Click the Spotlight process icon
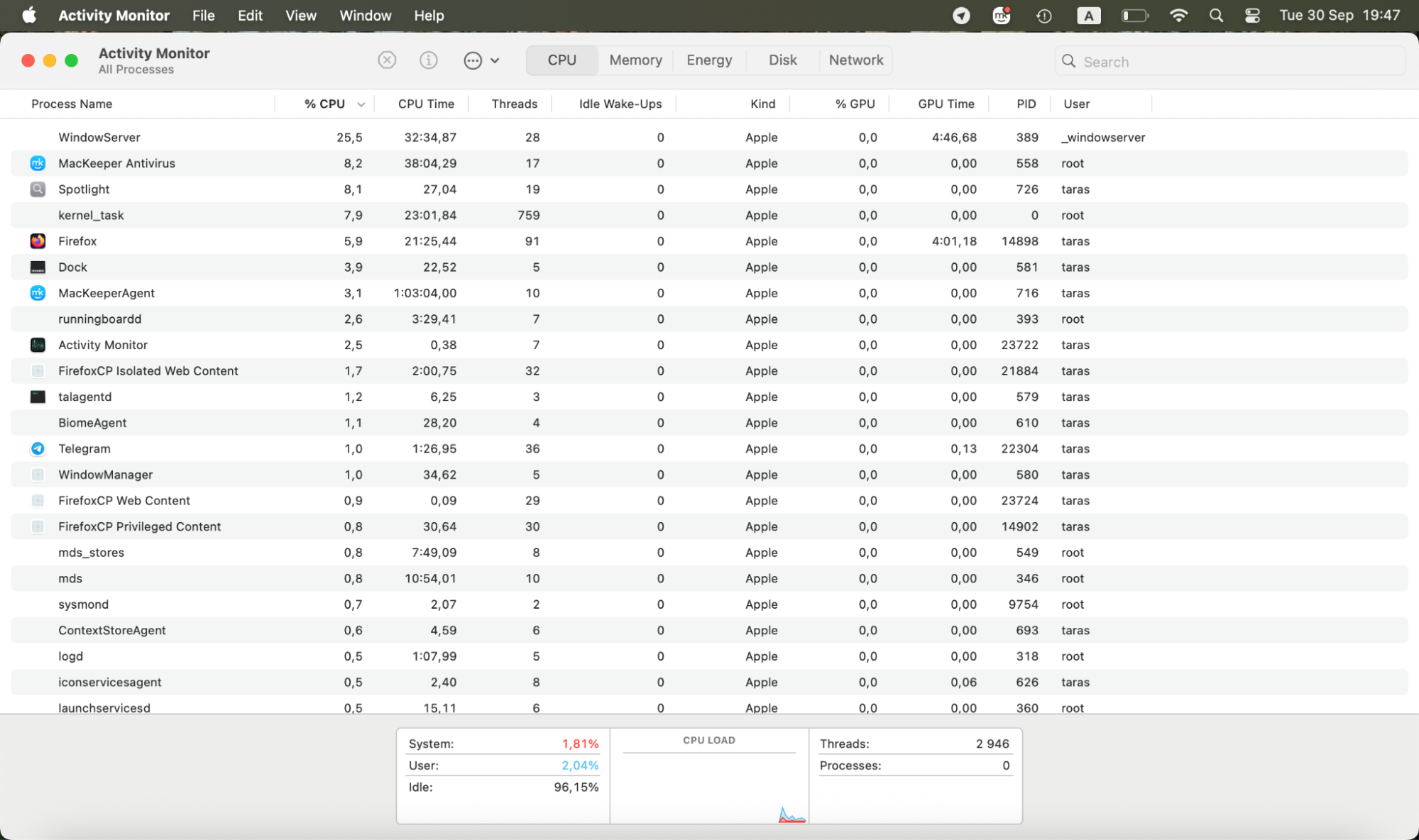Image resolution: width=1419 pixels, height=840 pixels. (38, 189)
